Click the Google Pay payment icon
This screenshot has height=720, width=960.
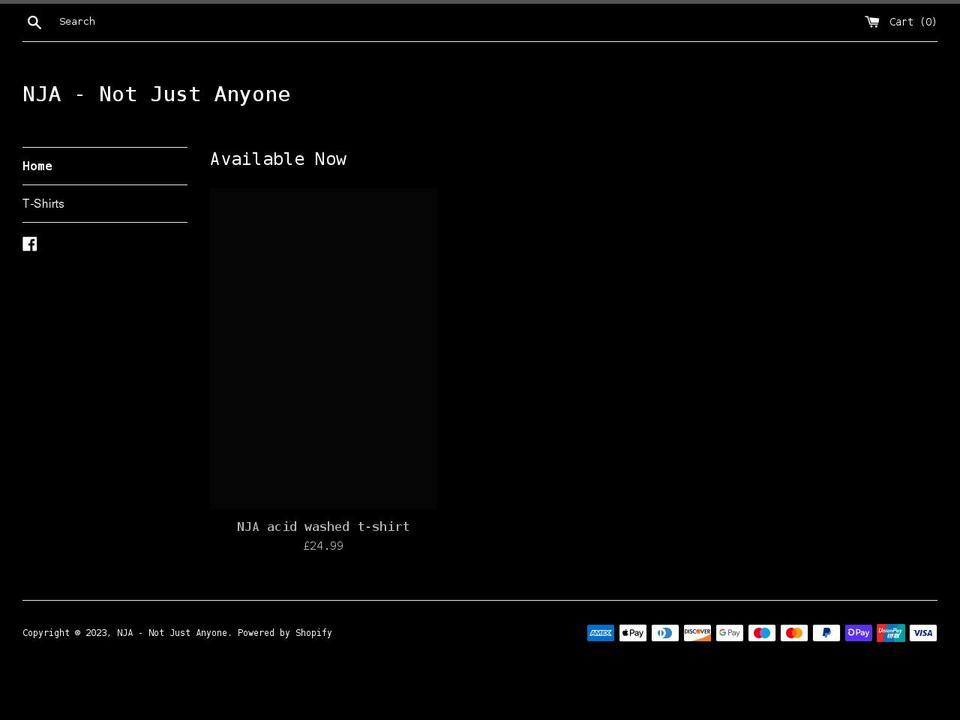(730, 632)
